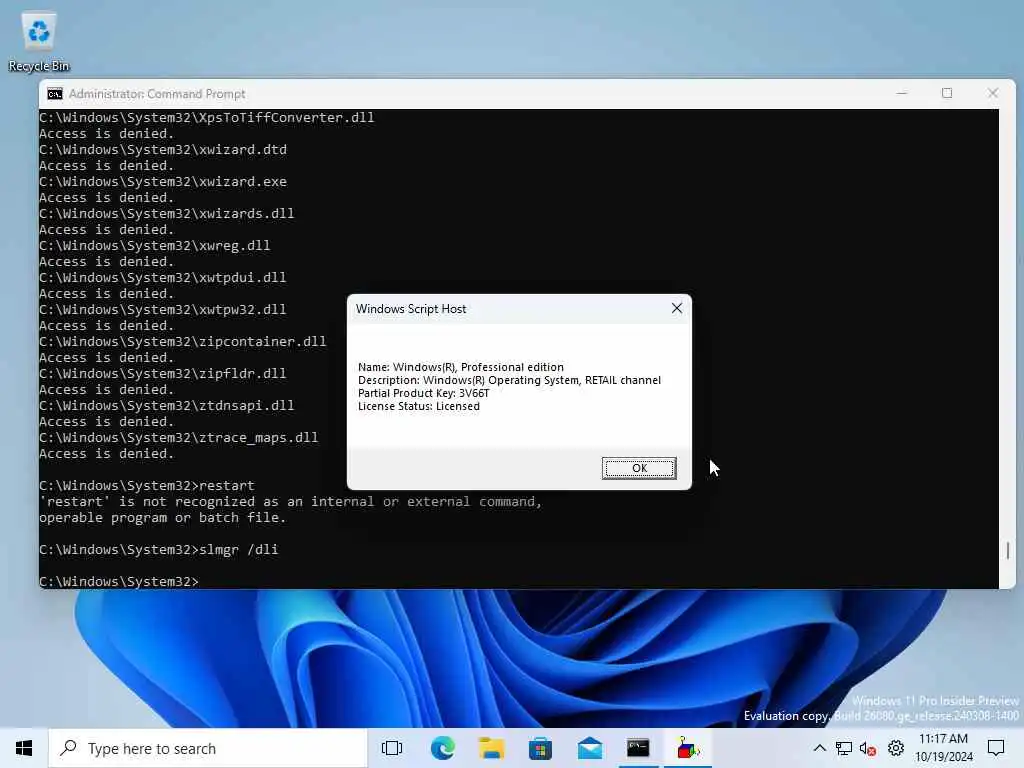The width and height of the screenshot is (1024, 768).
Task: Click 'Name: Windows(R), Professional edition' line
Action: [460, 367]
